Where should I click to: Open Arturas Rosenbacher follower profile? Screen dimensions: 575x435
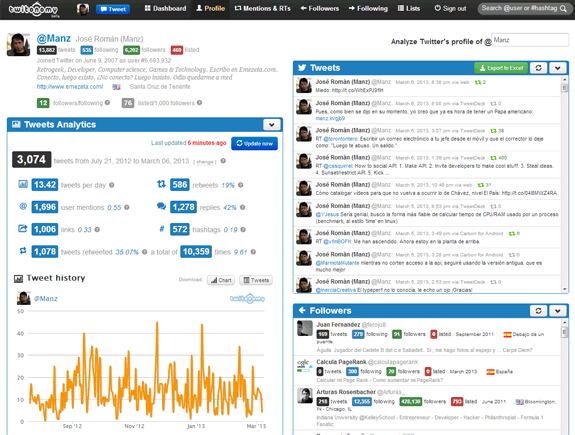[346, 392]
